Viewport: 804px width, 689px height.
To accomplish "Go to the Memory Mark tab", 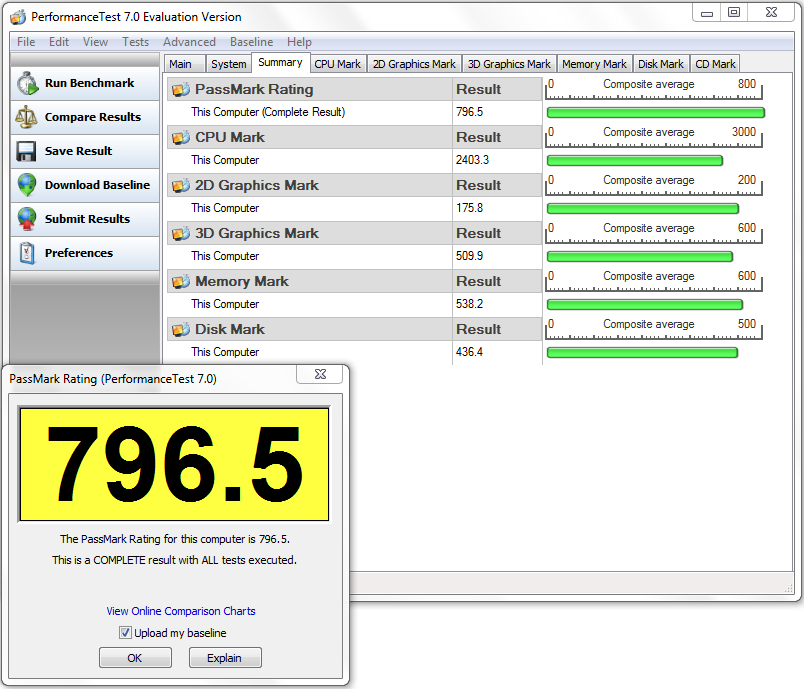I will (594, 64).
